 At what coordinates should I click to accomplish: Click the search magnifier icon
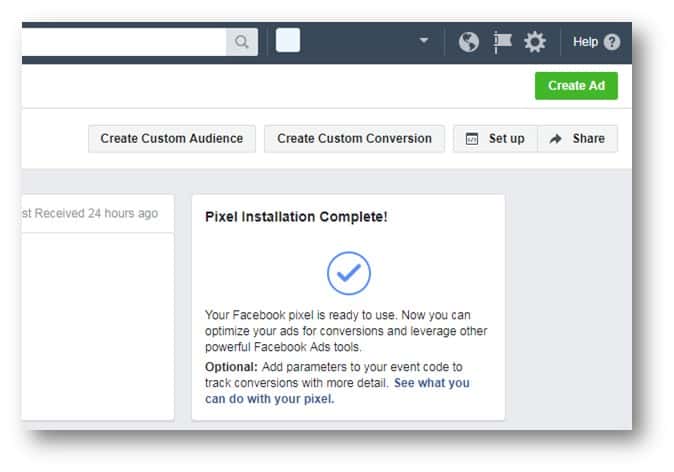pyautogui.click(x=242, y=42)
